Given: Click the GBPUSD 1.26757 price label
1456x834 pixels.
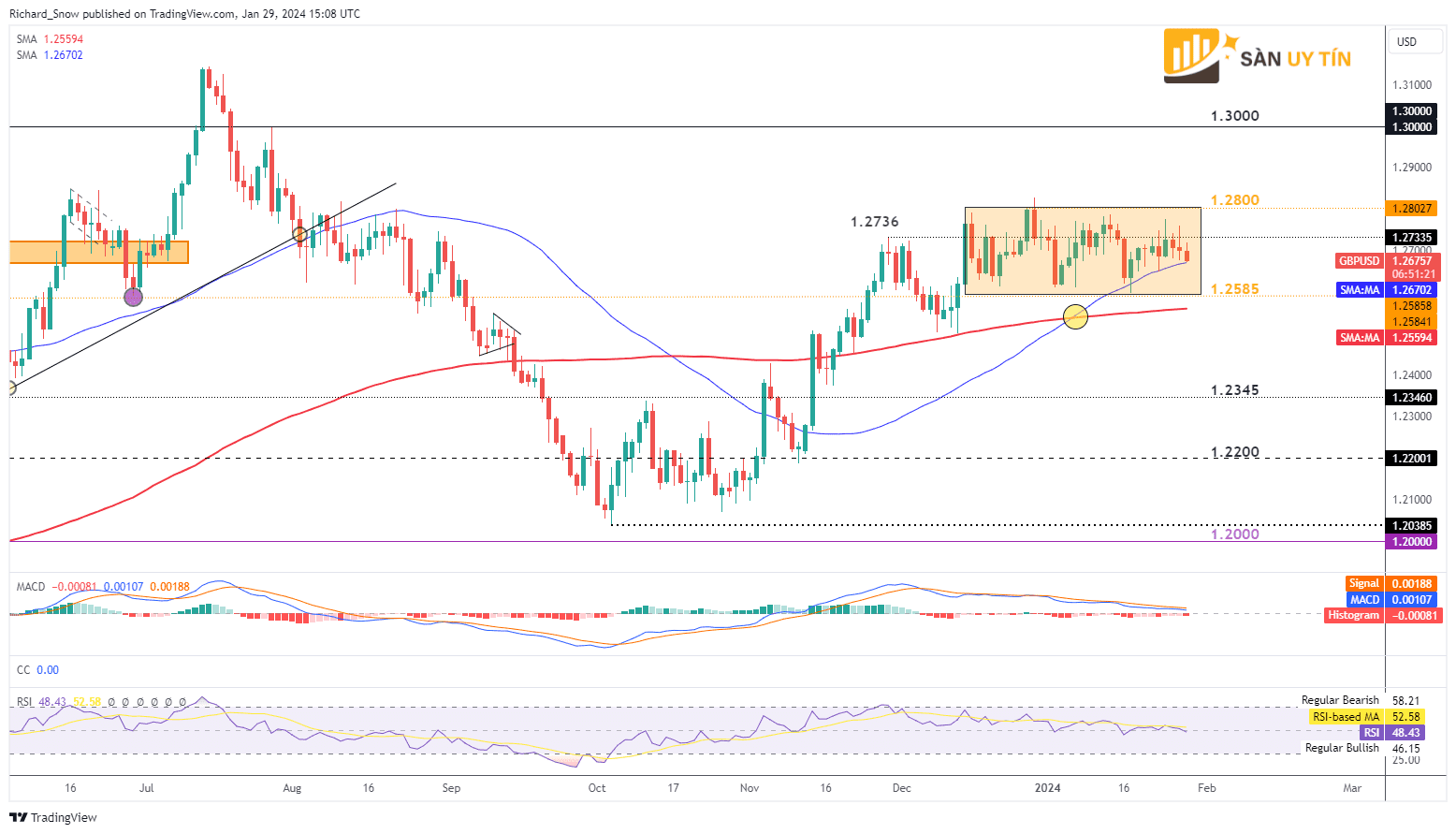Looking at the screenshot, I should coord(1386,261).
